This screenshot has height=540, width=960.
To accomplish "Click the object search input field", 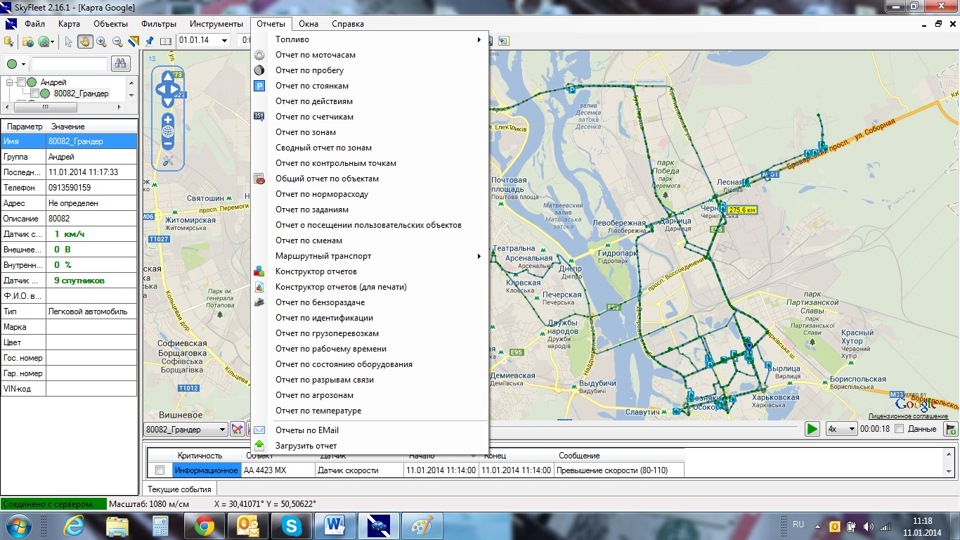I will tap(70, 64).
